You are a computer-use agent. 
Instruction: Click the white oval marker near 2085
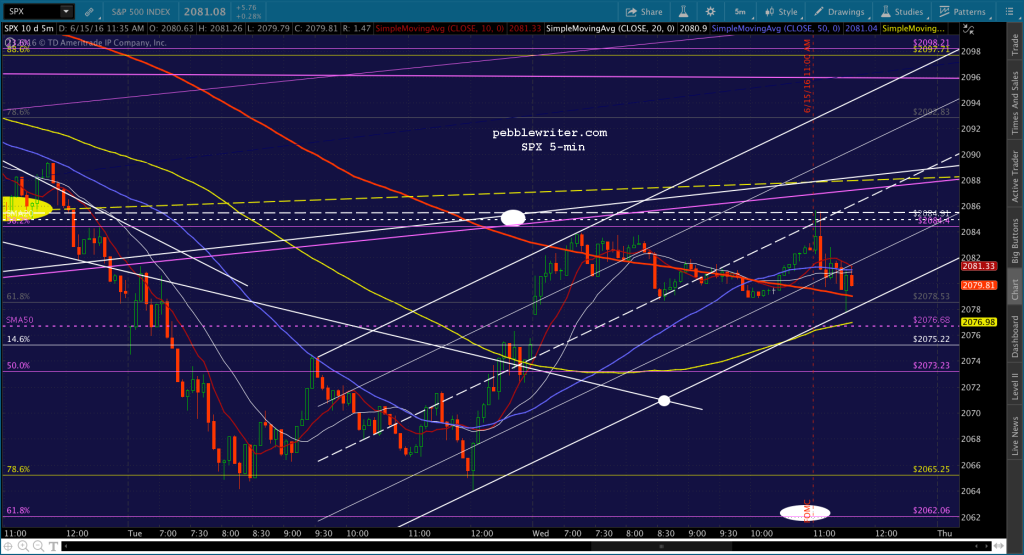[513, 217]
